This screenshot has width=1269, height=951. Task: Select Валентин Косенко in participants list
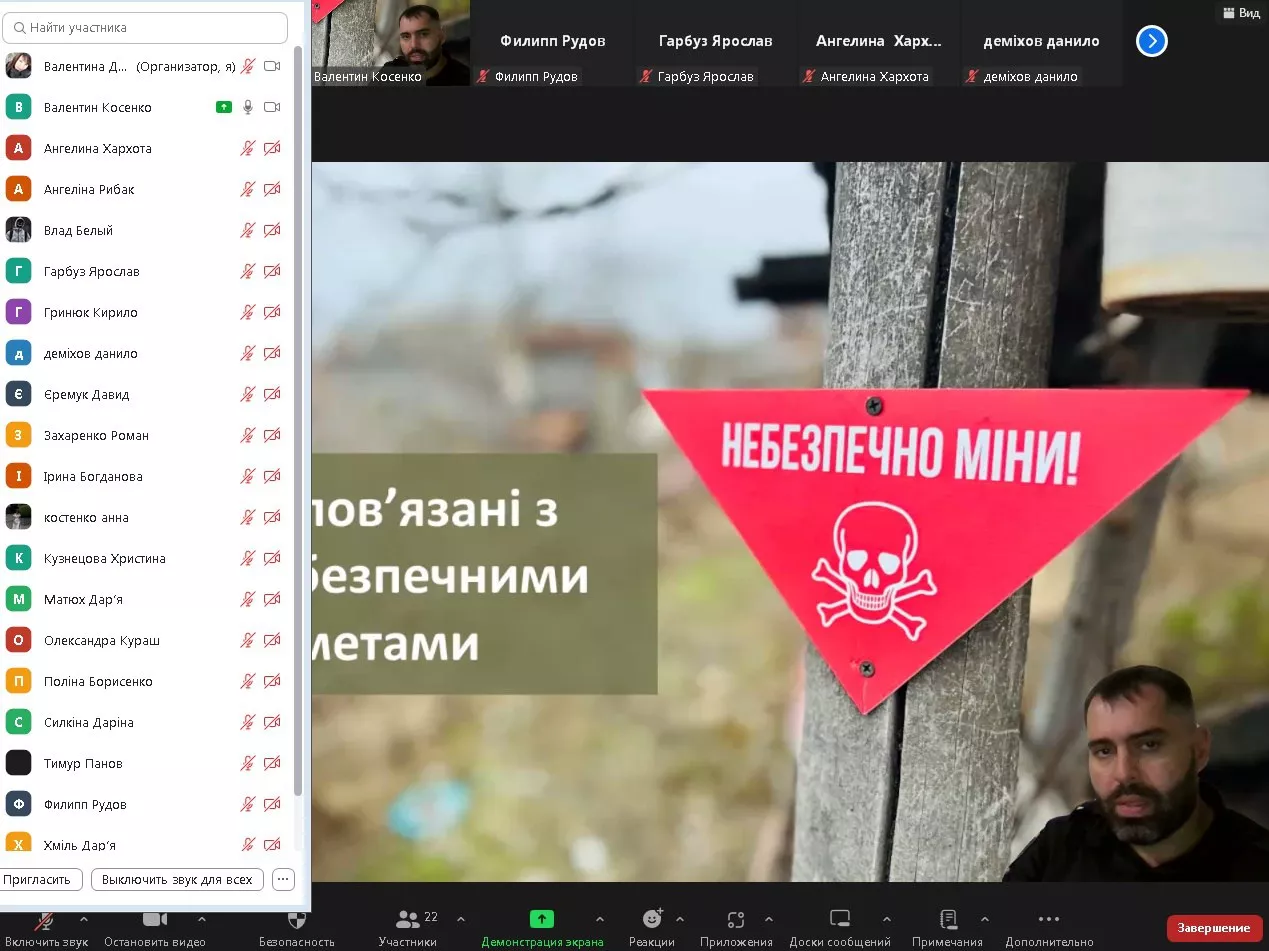click(98, 107)
